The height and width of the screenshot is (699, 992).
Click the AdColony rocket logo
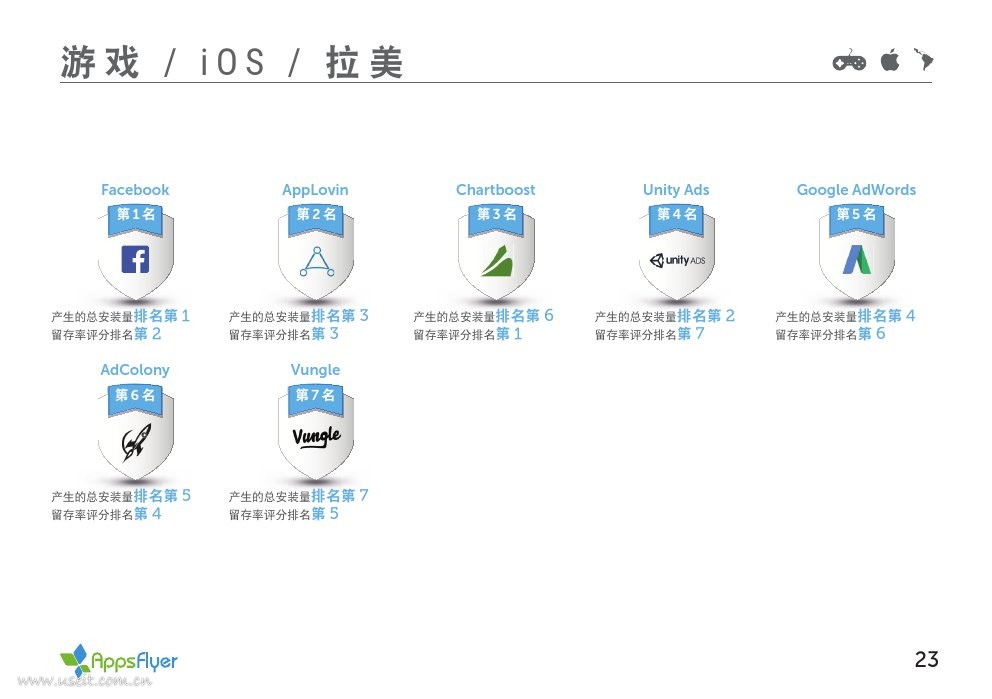click(137, 441)
